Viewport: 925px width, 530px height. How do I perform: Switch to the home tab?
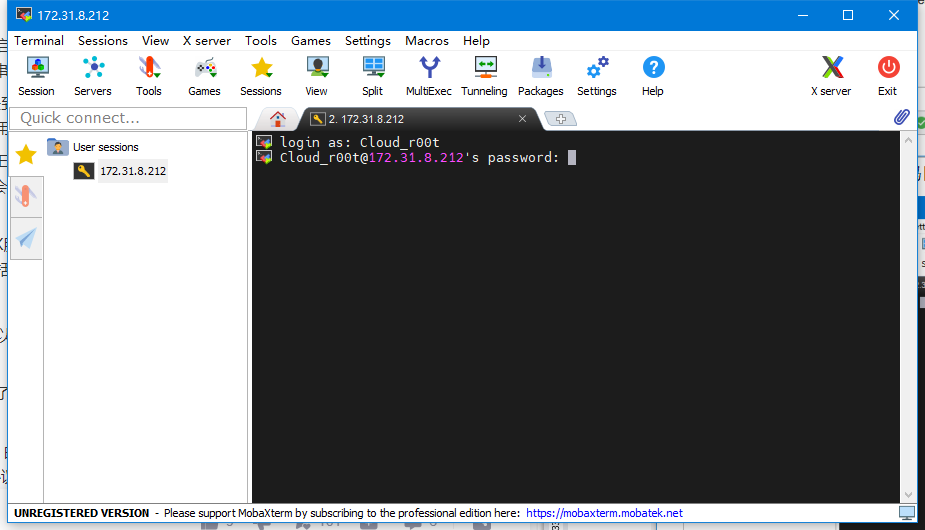click(x=279, y=118)
